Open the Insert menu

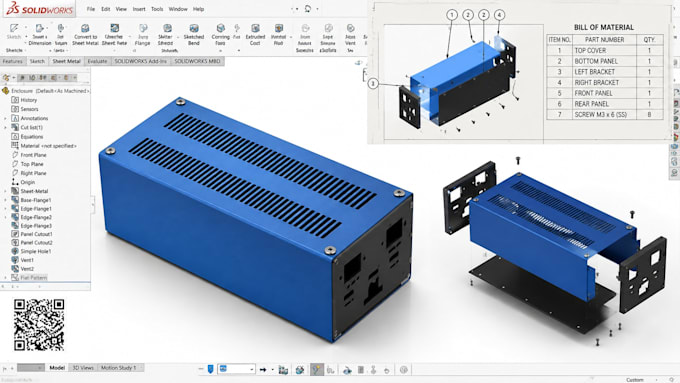point(139,9)
